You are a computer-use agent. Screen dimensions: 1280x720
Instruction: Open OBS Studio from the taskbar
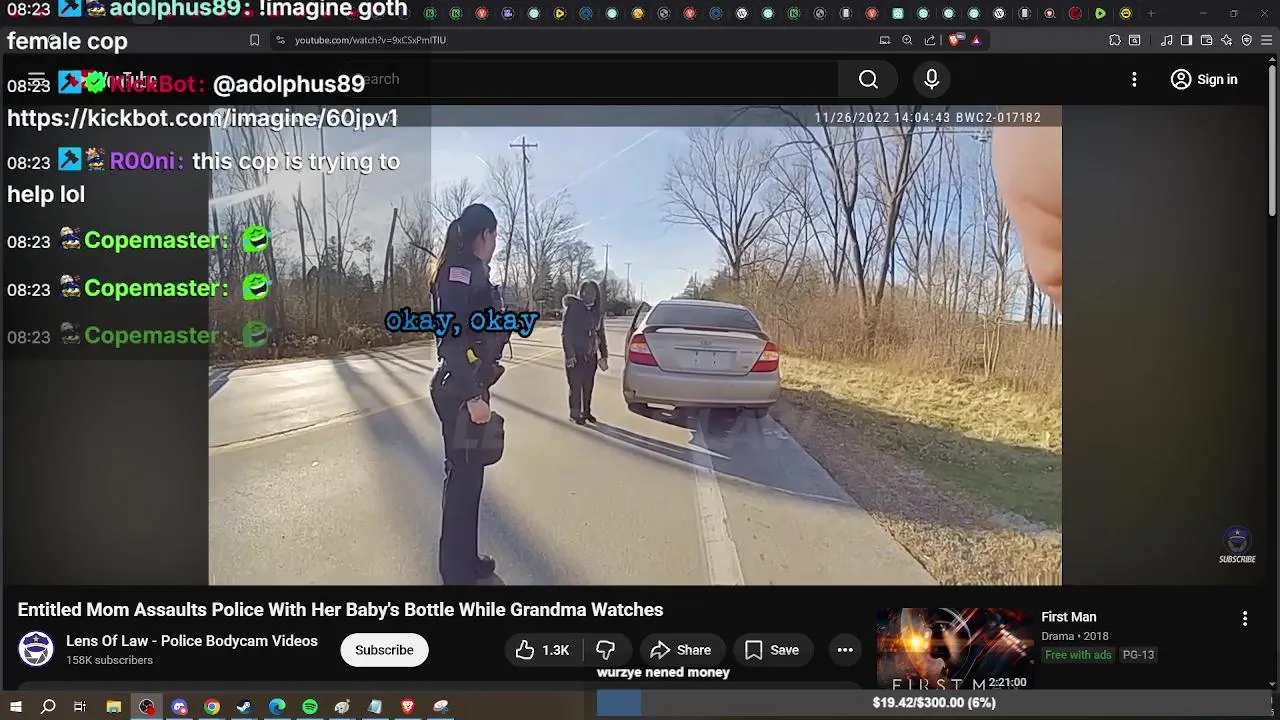click(x=147, y=707)
